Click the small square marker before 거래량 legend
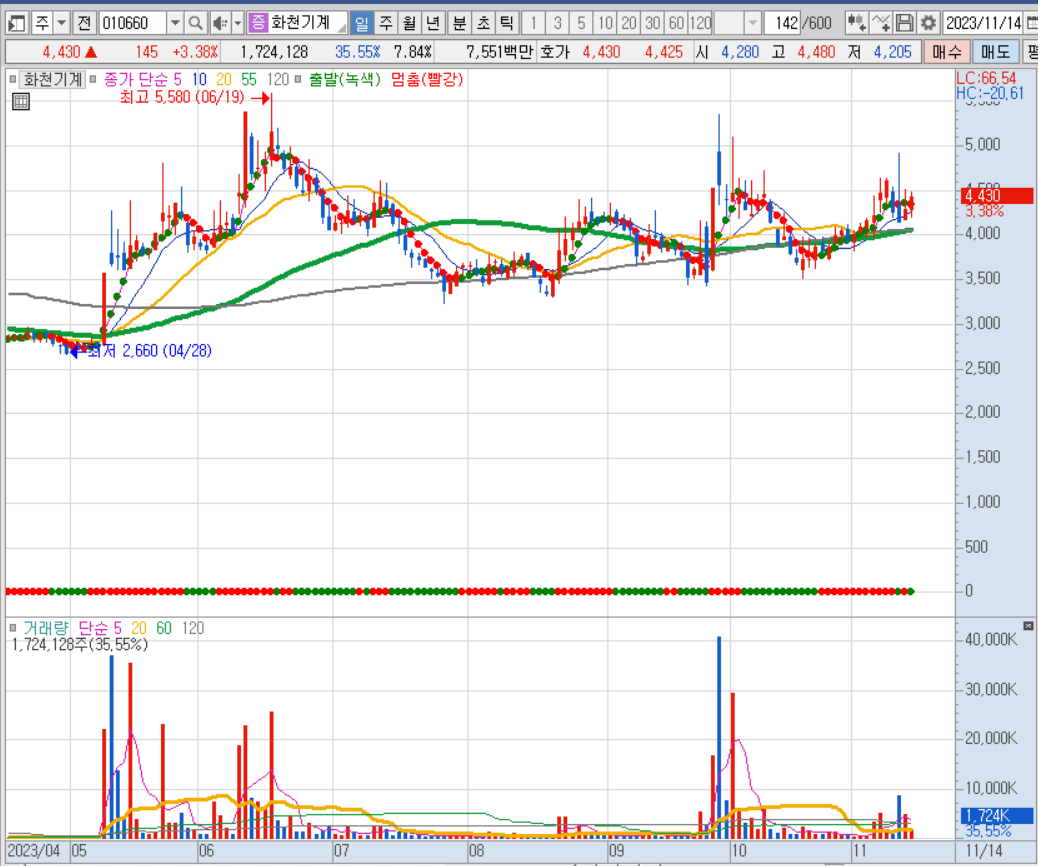 [x=13, y=628]
